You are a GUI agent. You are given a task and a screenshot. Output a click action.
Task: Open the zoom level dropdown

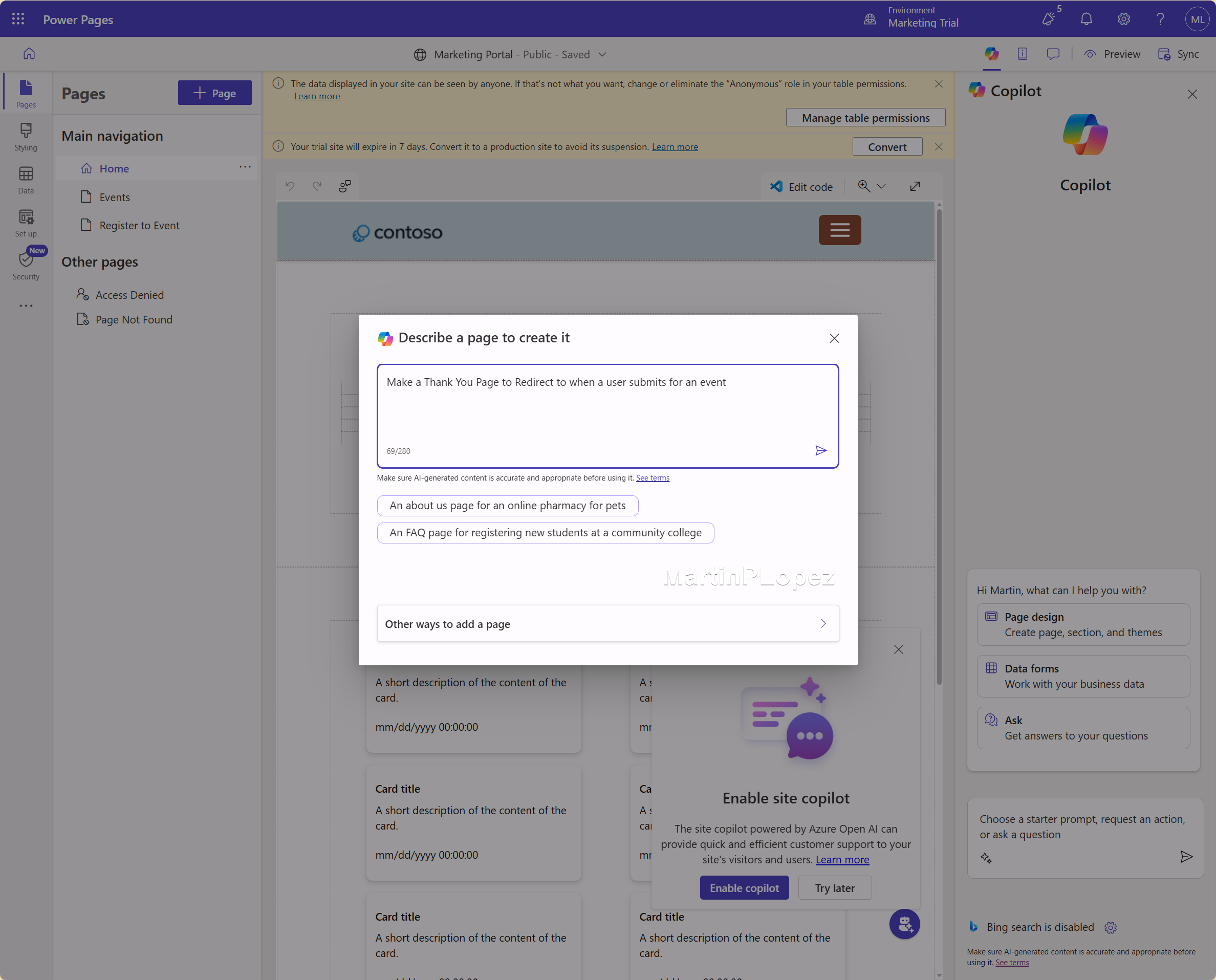coord(881,186)
